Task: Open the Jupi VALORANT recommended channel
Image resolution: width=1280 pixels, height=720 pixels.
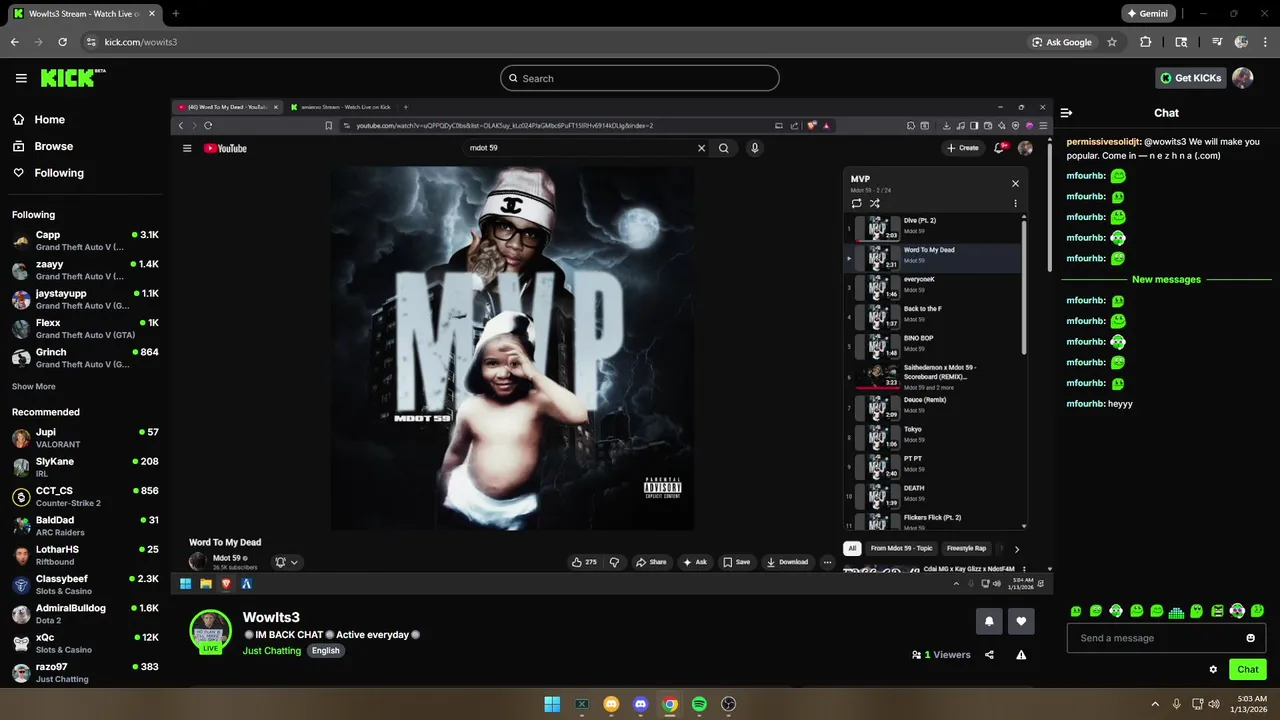Action: click(x=85, y=438)
